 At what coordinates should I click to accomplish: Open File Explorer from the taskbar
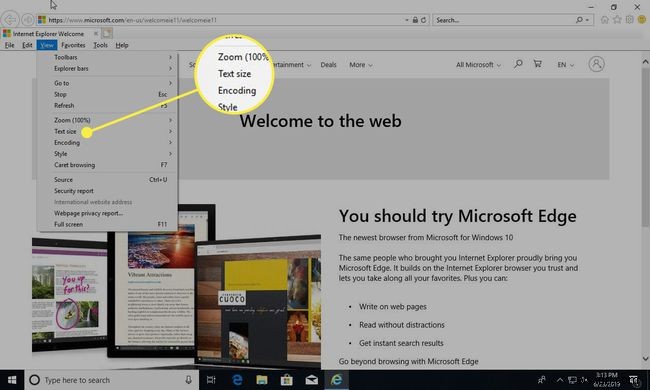coord(262,380)
